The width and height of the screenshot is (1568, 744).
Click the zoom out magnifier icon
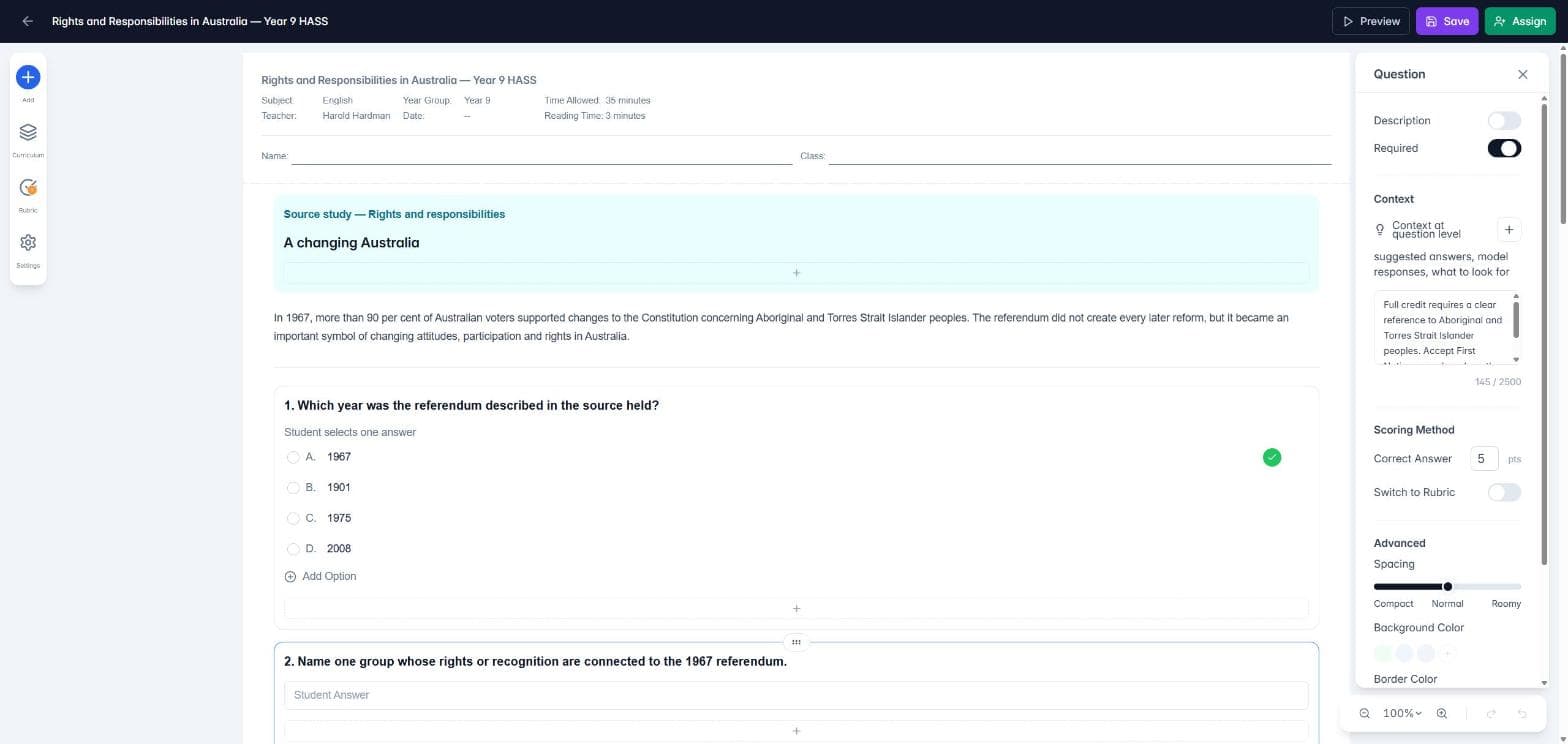(x=1365, y=713)
